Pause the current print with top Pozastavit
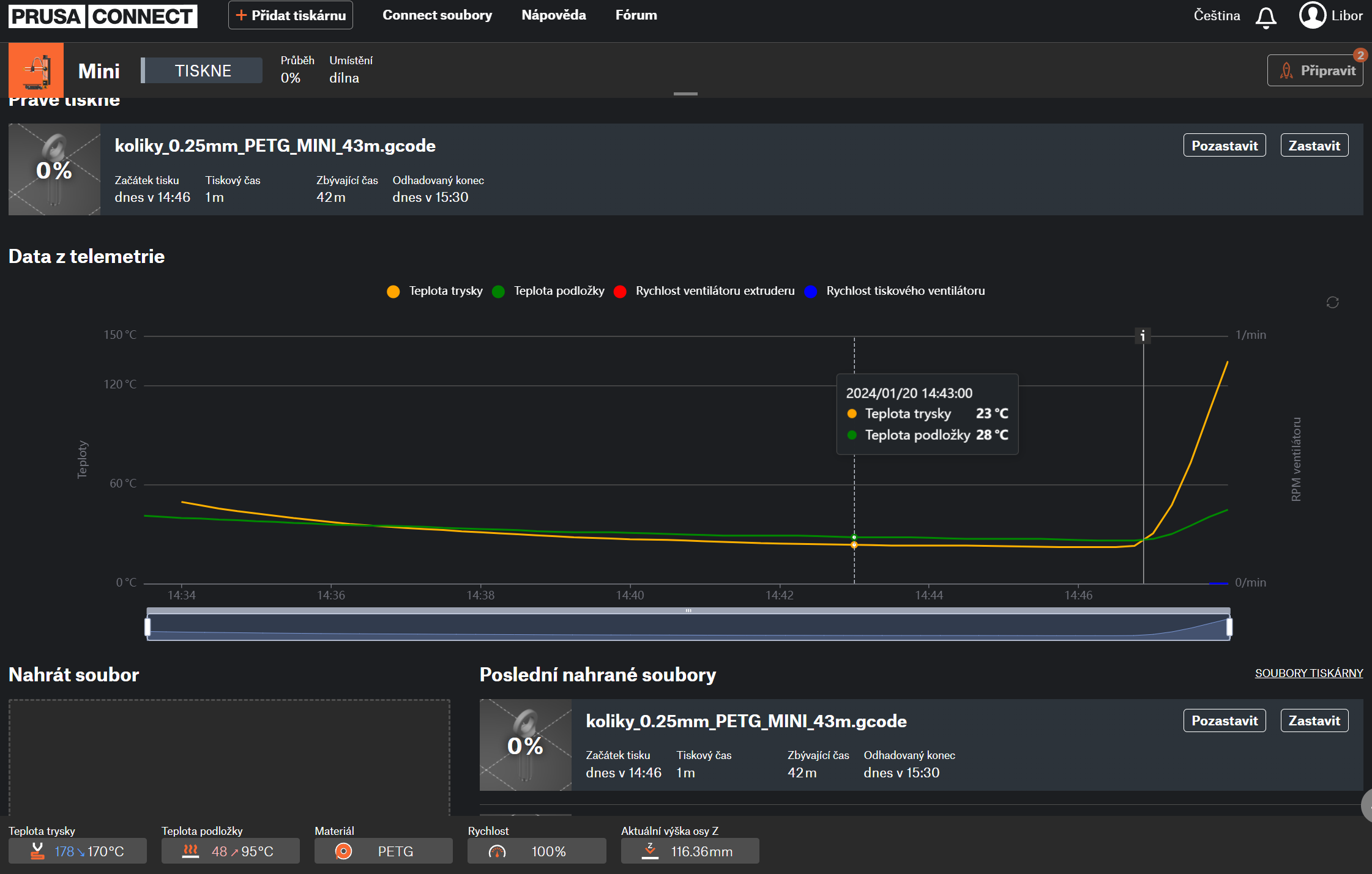Viewport: 1372px width, 874px height. [x=1225, y=146]
